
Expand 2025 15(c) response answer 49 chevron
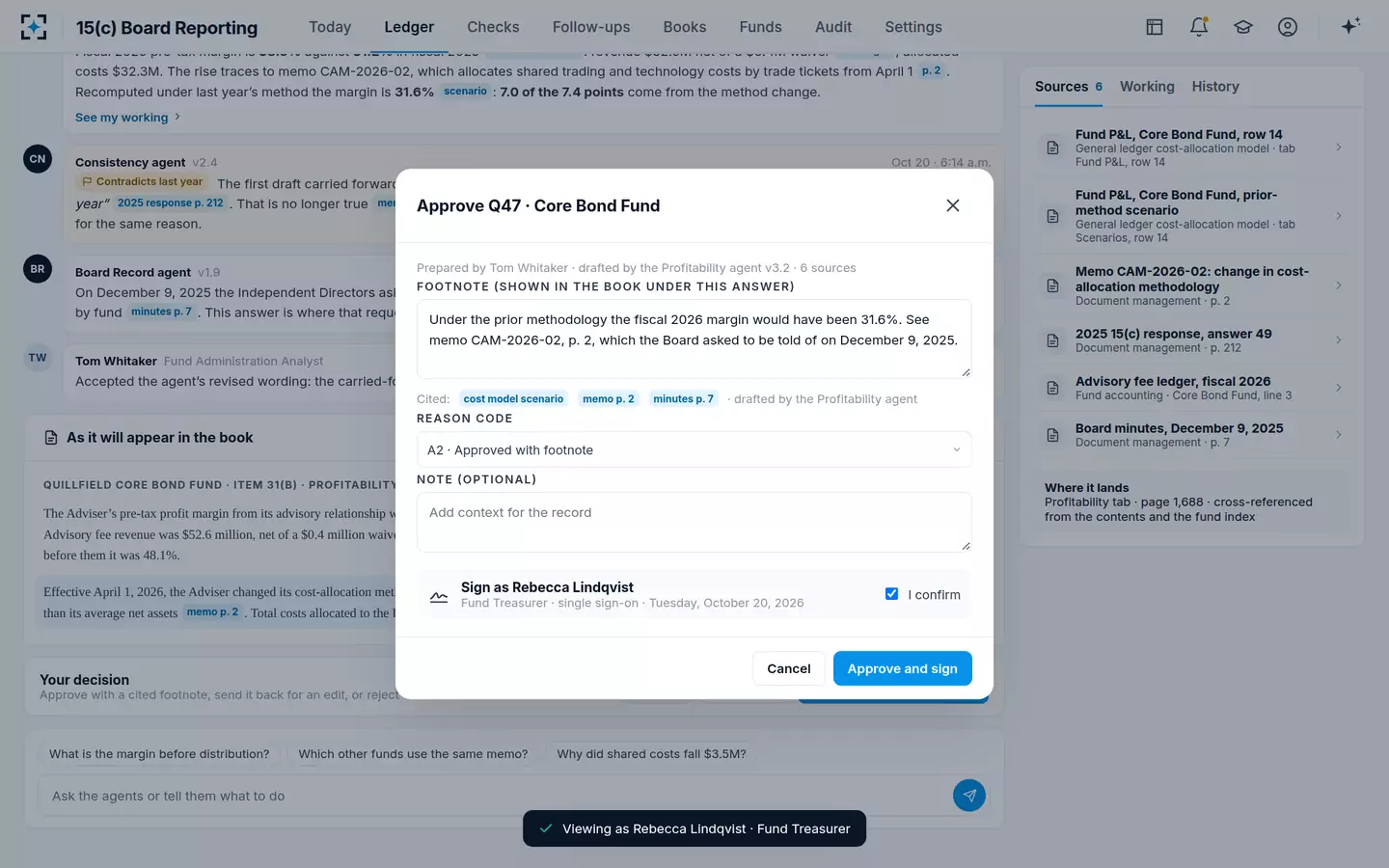point(1339,340)
